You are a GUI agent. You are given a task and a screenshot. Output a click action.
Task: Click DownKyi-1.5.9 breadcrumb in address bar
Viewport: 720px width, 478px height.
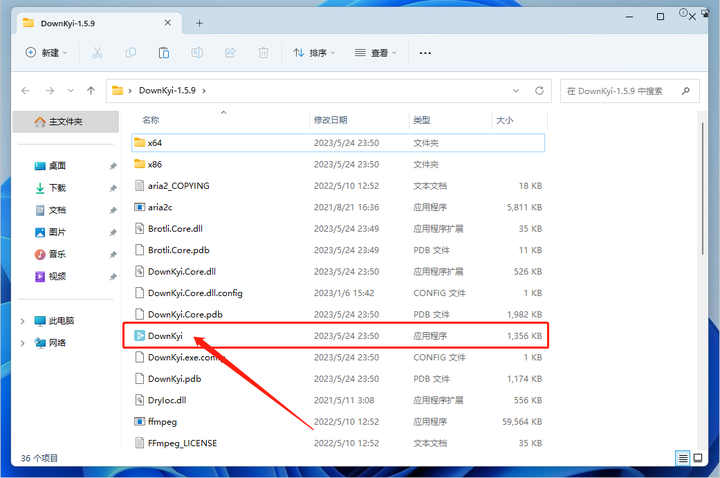tap(167, 90)
